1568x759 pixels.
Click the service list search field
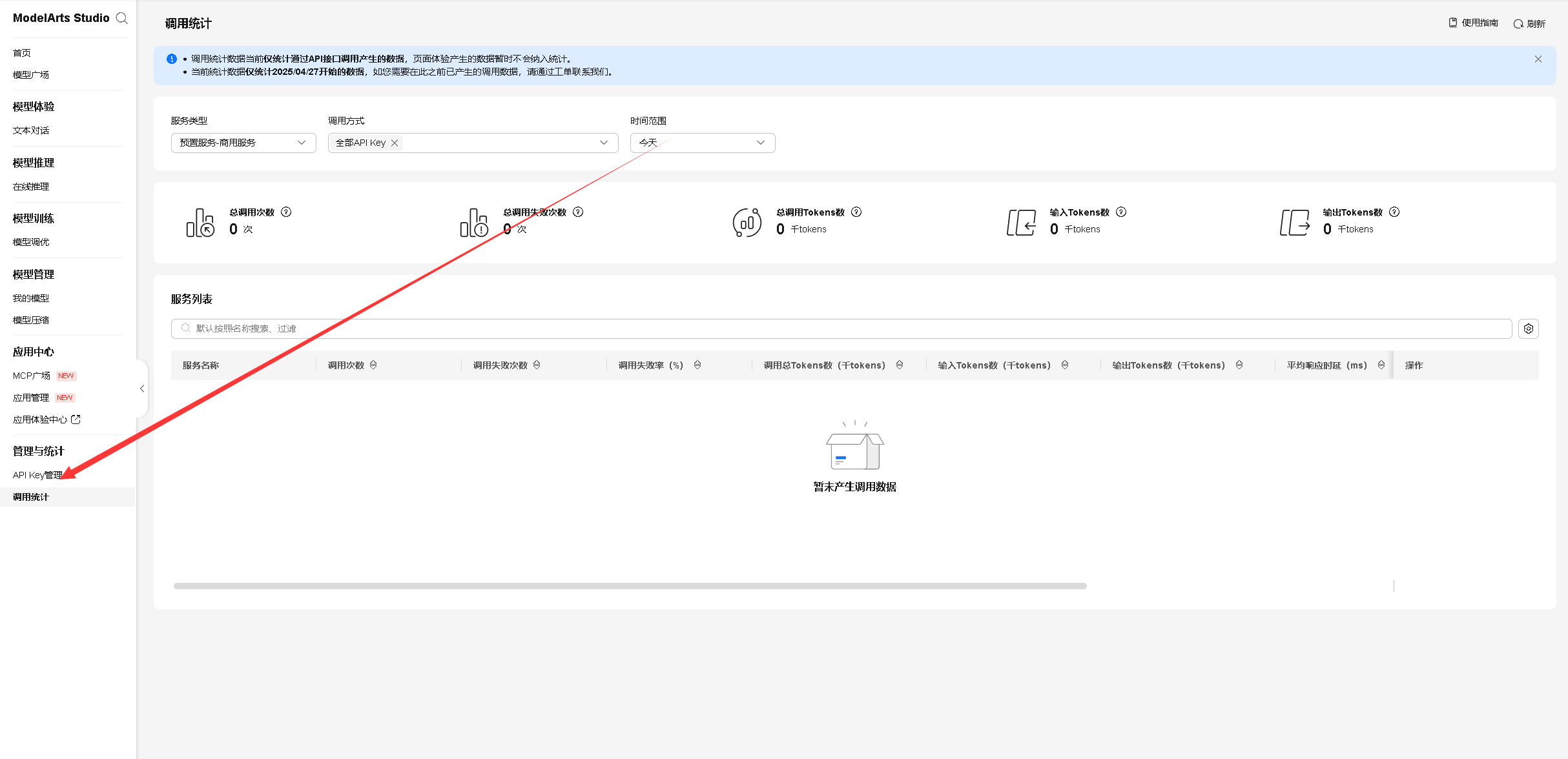840,329
